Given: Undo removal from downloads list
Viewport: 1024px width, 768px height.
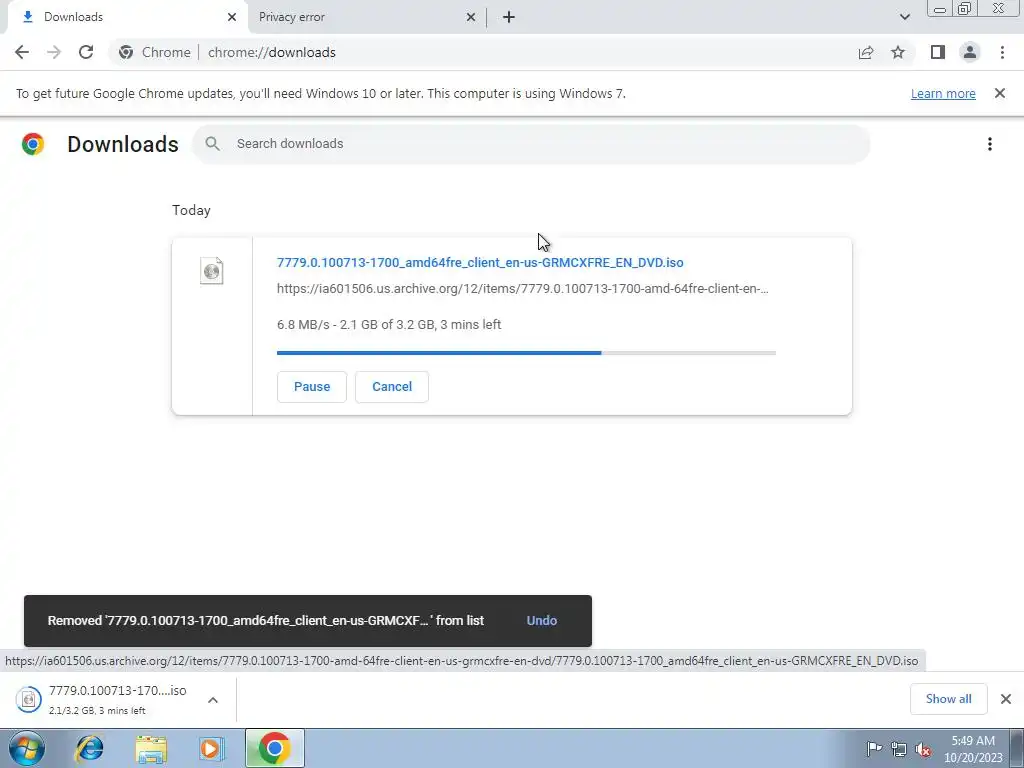Looking at the screenshot, I should [541, 620].
